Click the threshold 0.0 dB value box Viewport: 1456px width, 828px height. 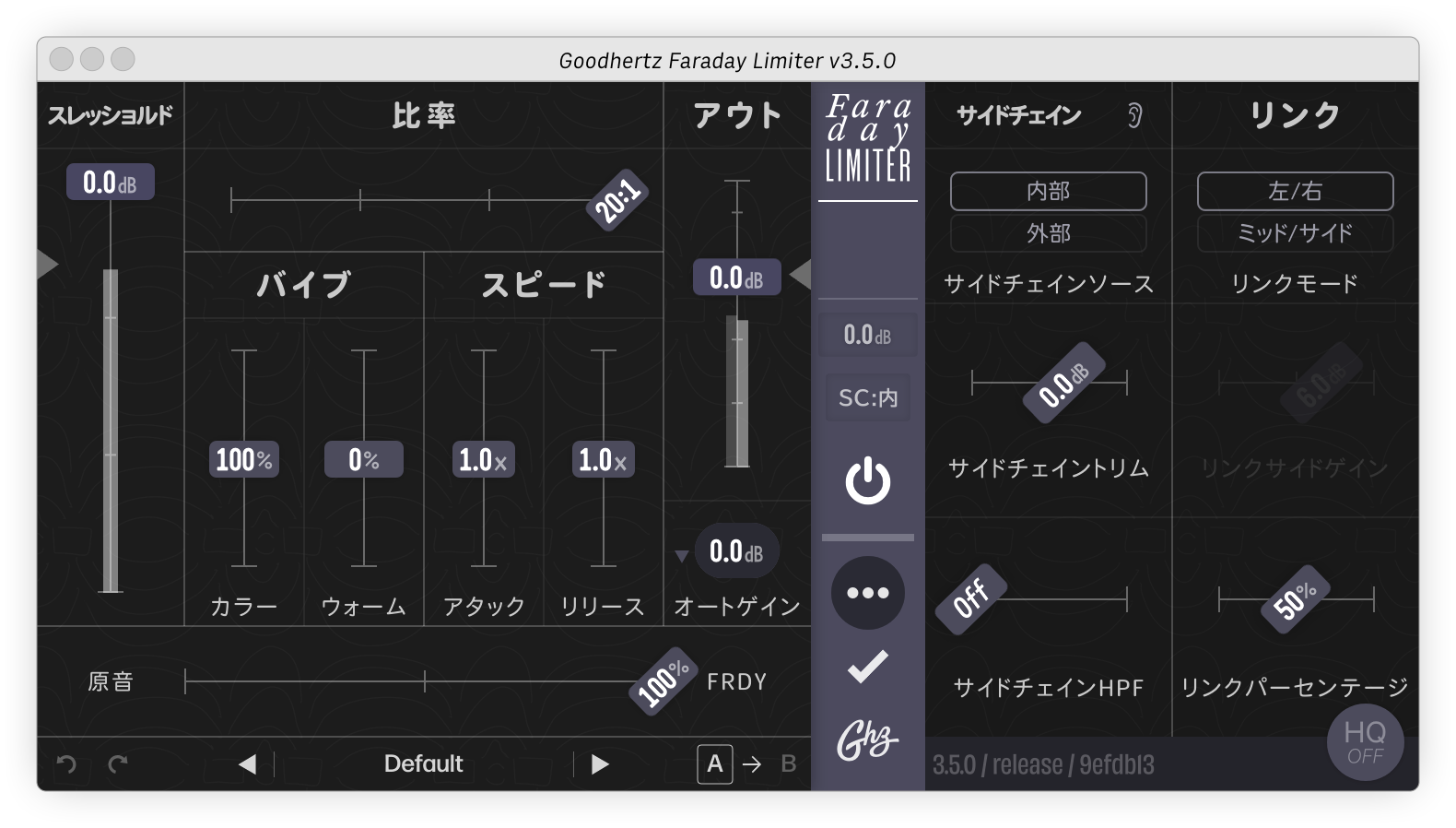110,183
